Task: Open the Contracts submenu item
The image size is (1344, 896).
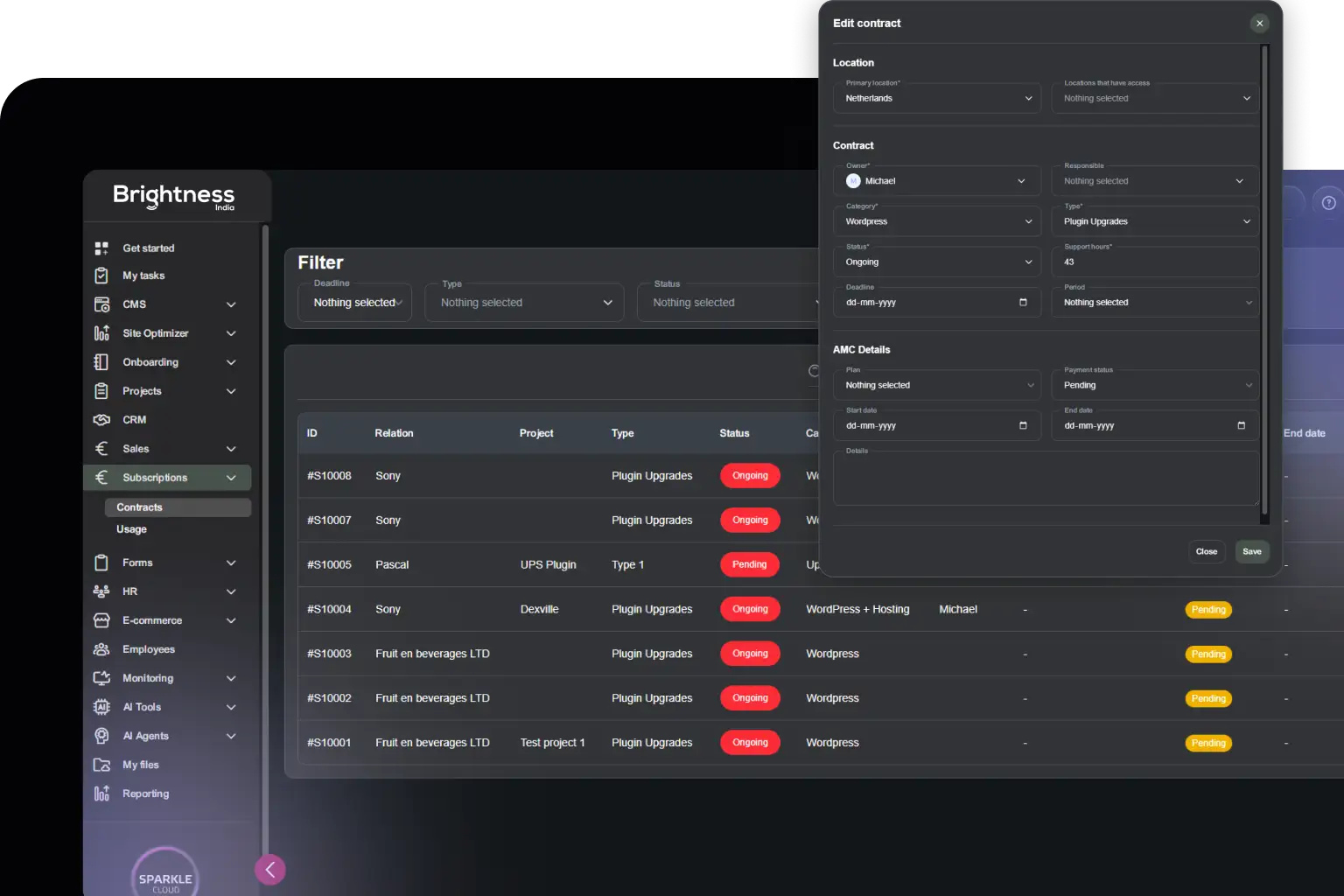Action: pos(178,507)
